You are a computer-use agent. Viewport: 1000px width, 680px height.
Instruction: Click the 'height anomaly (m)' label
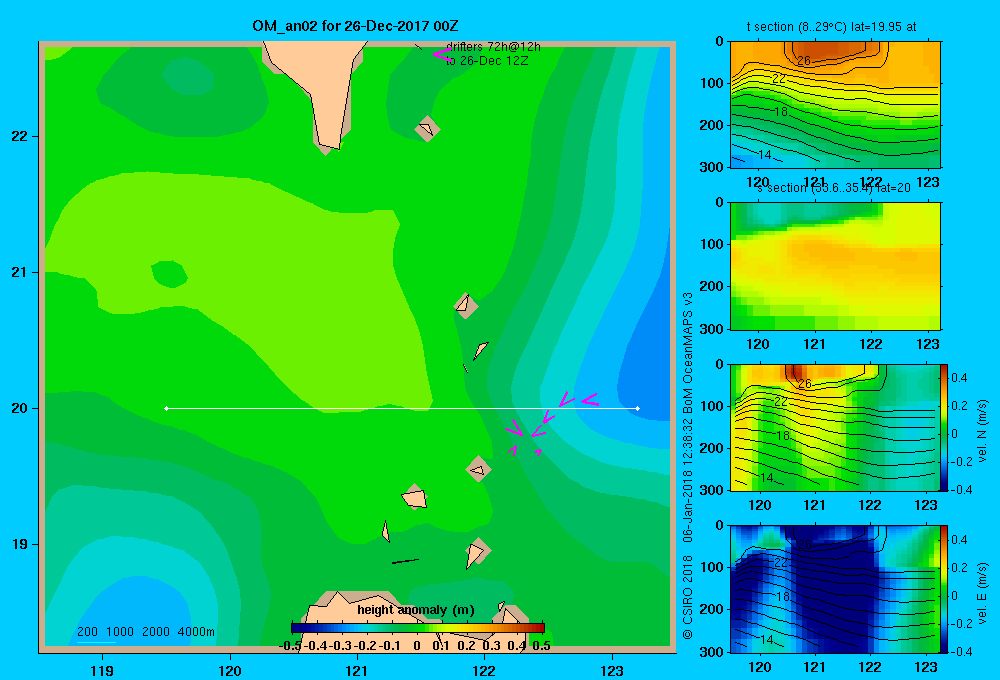[416, 610]
